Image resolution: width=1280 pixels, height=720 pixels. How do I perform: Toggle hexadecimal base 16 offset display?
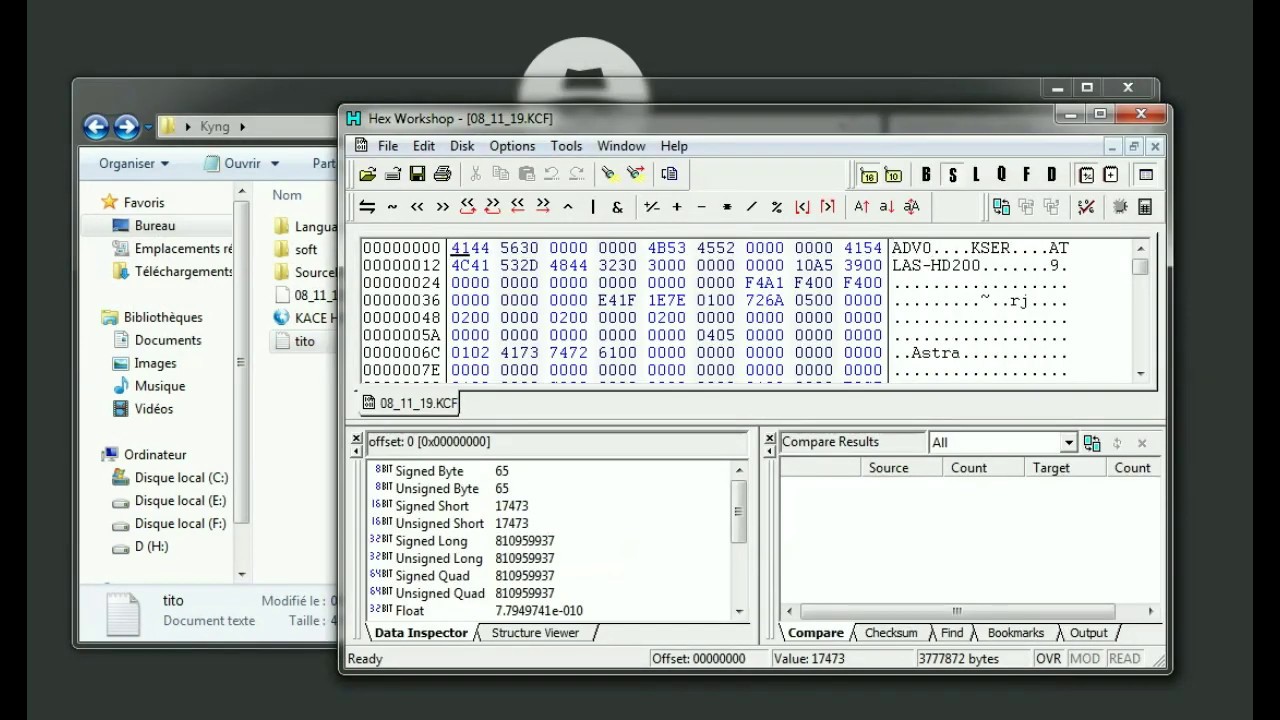(868, 175)
